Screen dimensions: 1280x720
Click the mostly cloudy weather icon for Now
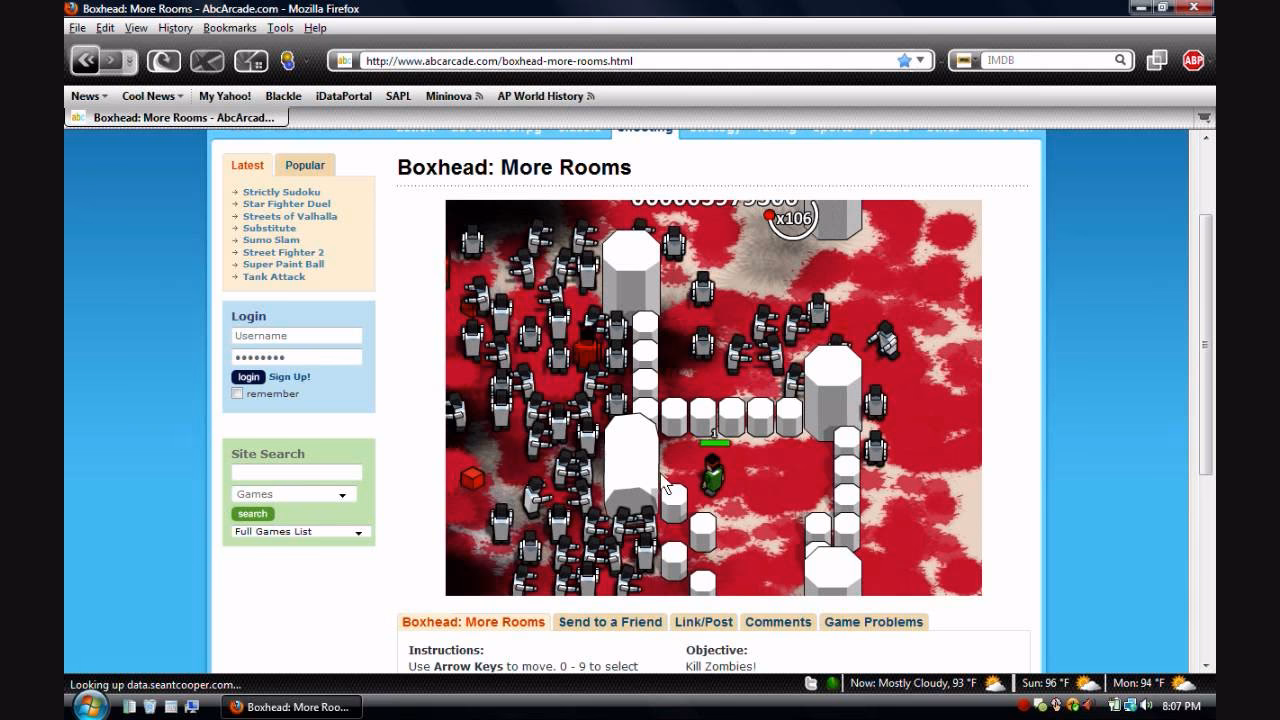coord(995,684)
